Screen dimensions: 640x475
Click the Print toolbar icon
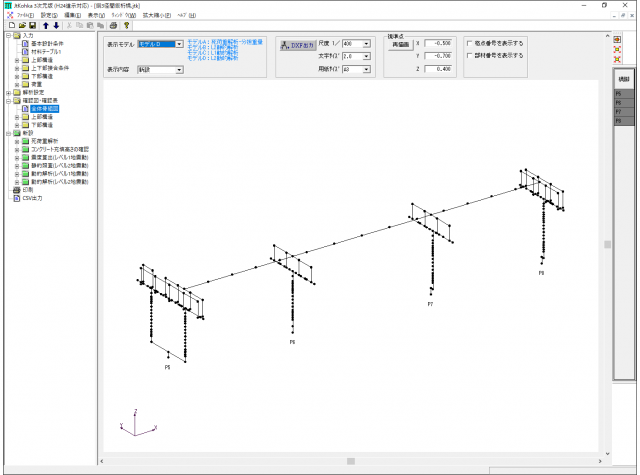114,25
